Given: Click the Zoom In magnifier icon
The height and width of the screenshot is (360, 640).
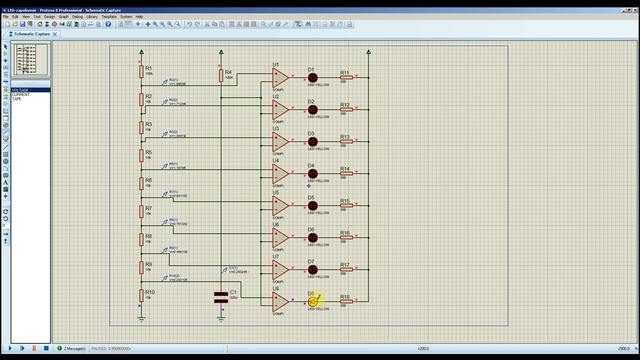Looking at the screenshot, I should coord(155,24).
